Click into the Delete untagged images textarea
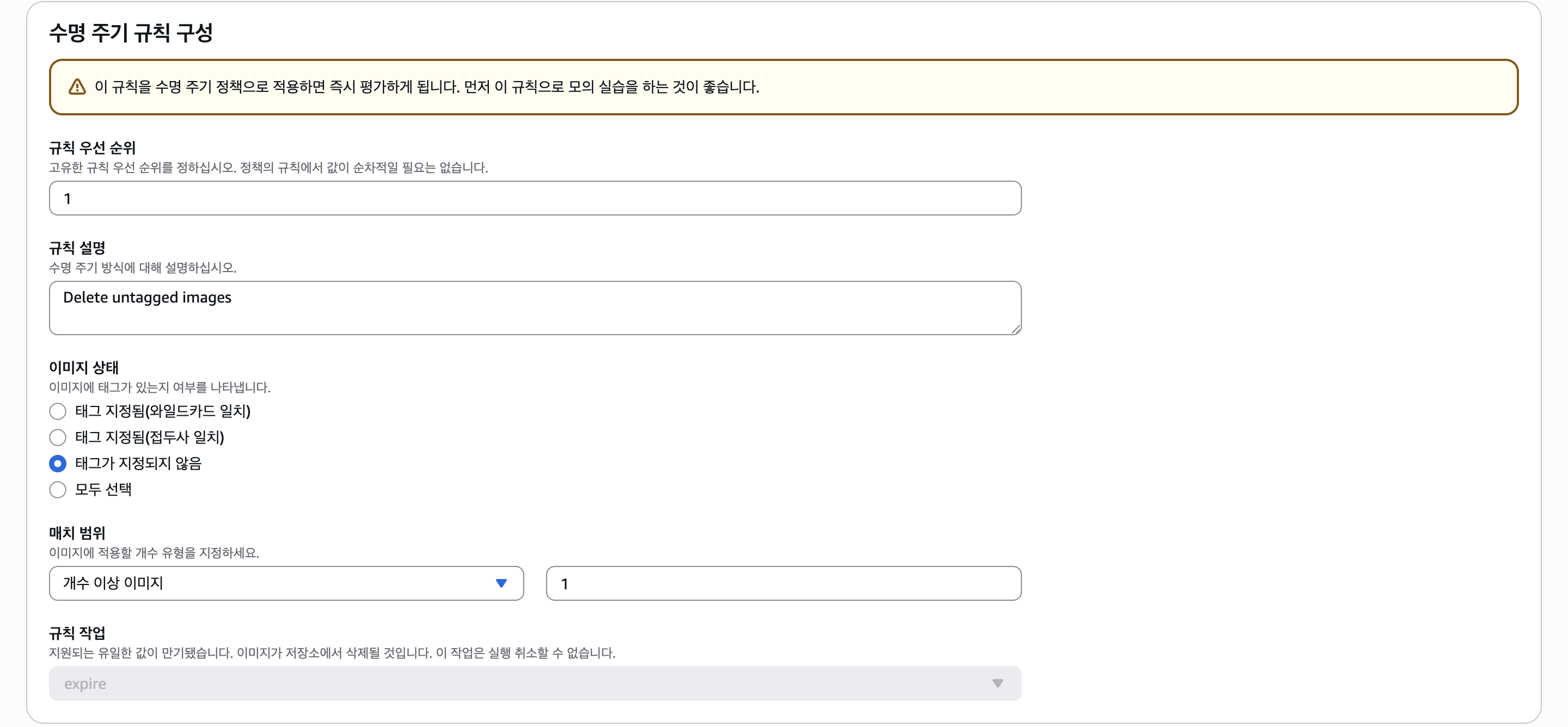Image resolution: width=1568 pixels, height=727 pixels. [x=535, y=308]
